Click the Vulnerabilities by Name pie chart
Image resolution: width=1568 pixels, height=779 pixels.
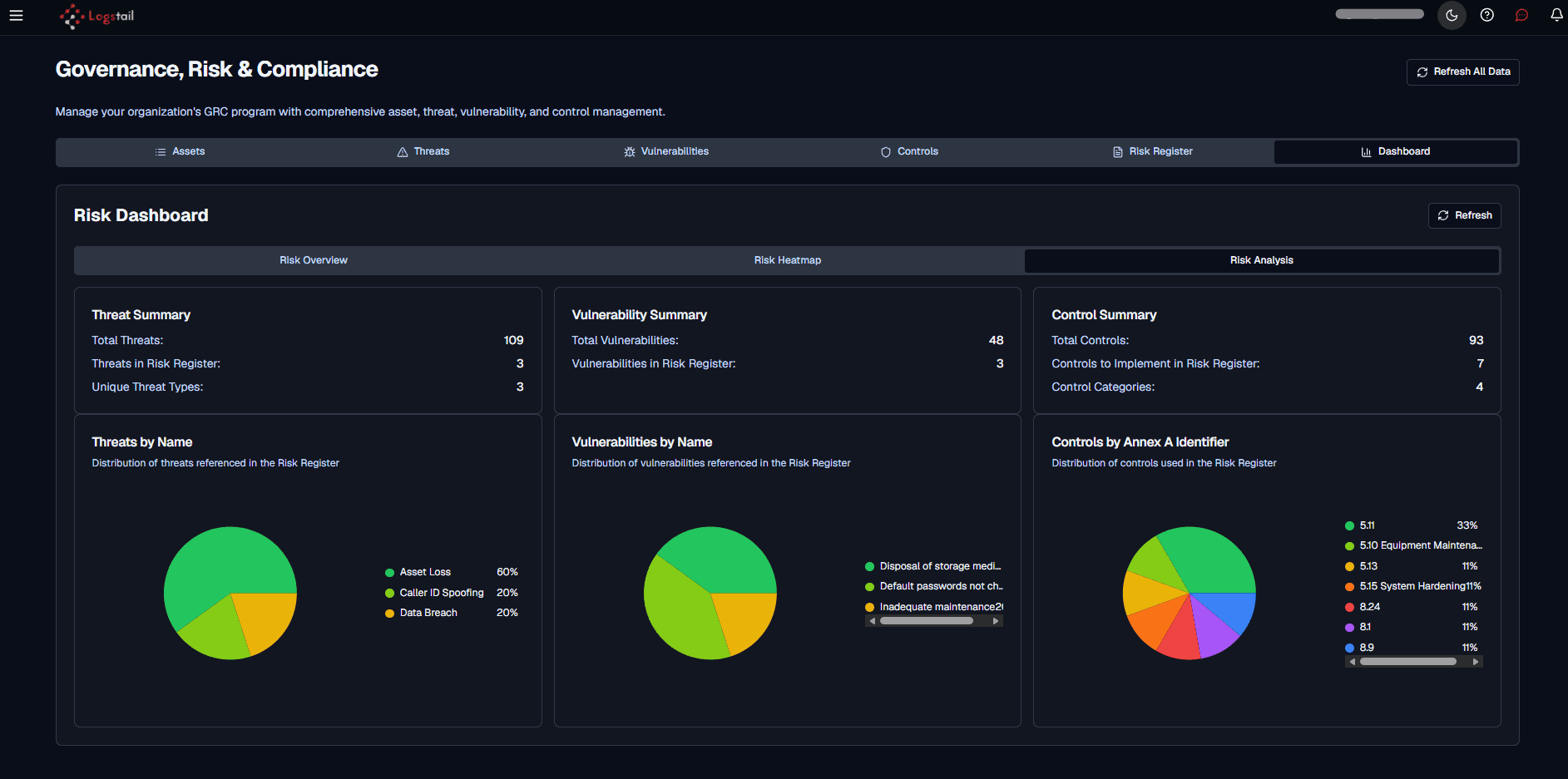[x=710, y=593]
